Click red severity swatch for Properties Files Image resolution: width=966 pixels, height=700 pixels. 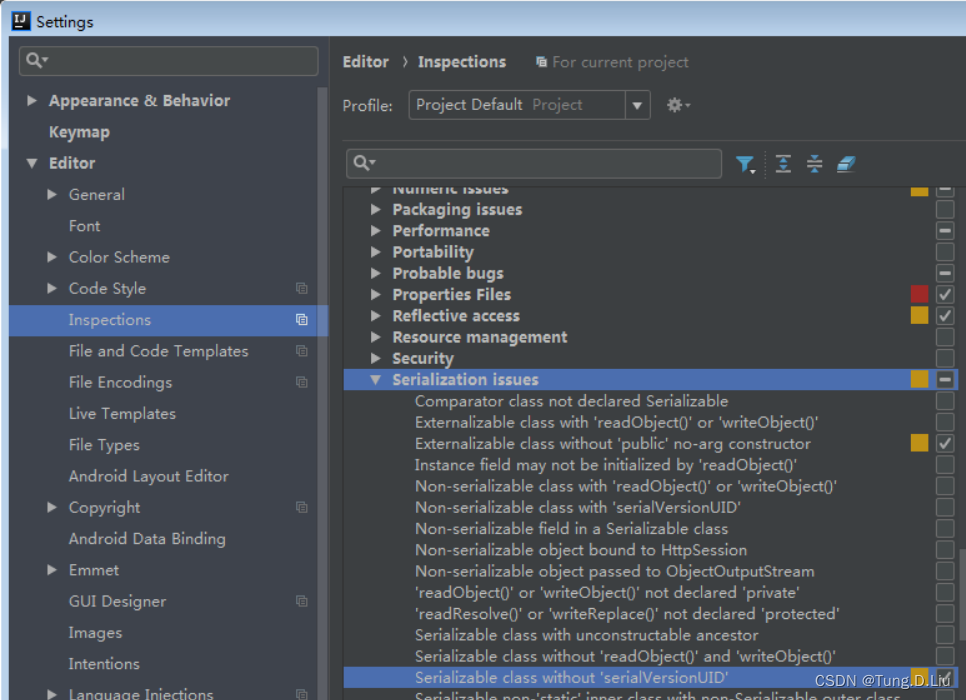919,295
